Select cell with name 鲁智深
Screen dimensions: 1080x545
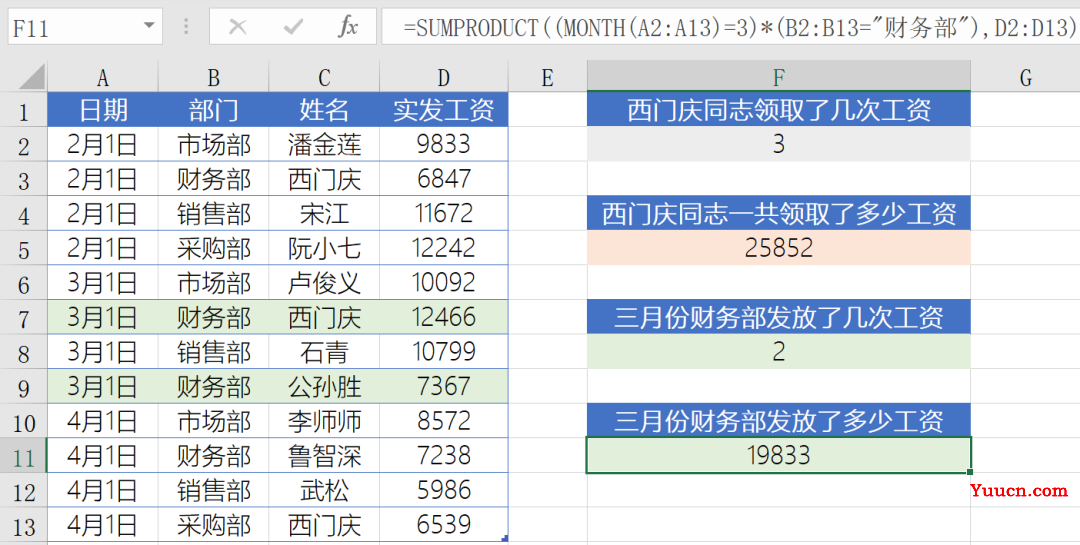(x=324, y=455)
